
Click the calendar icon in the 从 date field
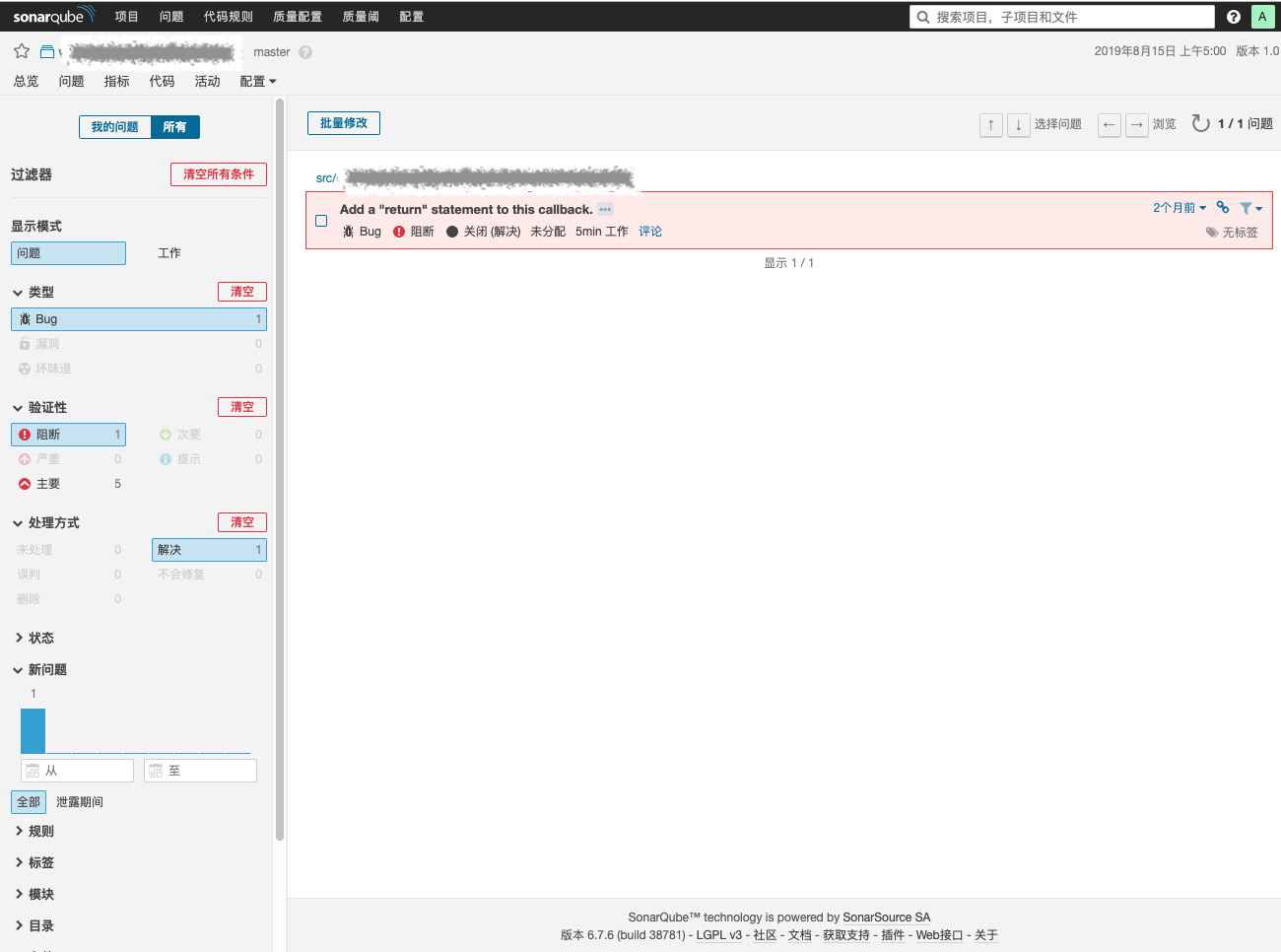coord(33,771)
